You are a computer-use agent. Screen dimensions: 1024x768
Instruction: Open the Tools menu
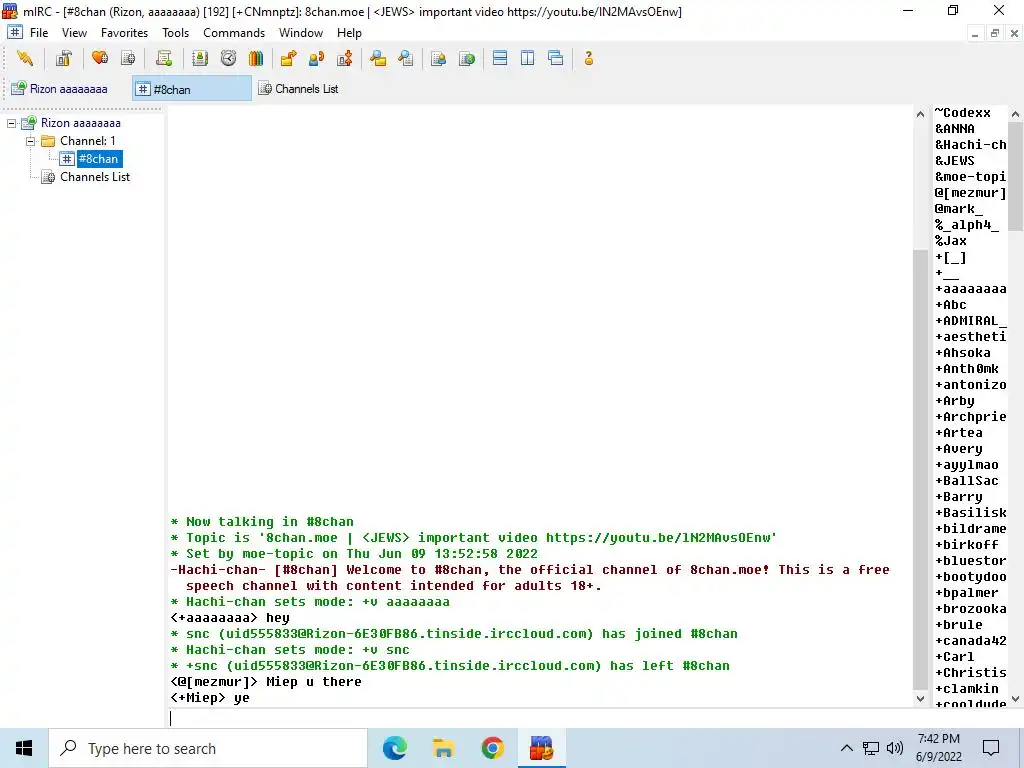coord(176,33)
